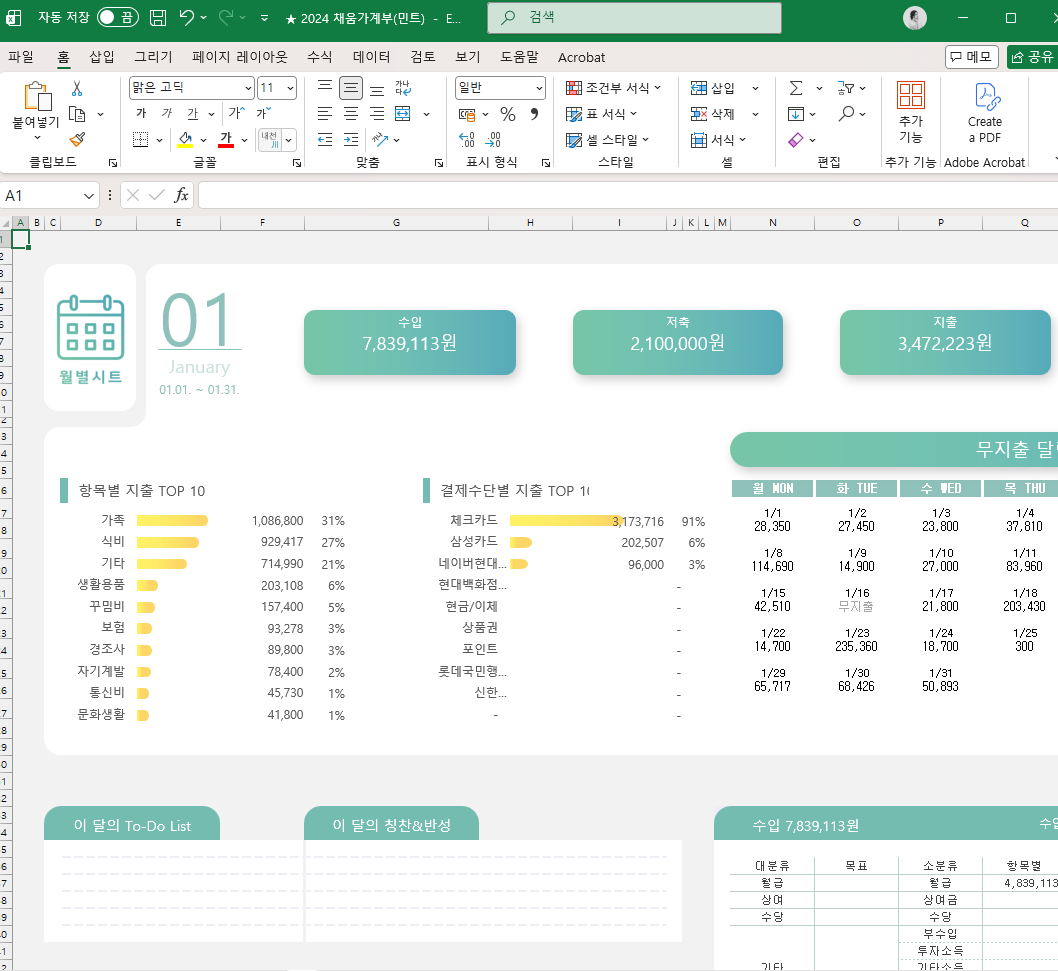Expand the Format cells menu
This screenshot has height=971, width=1058.
click(719, 140)
